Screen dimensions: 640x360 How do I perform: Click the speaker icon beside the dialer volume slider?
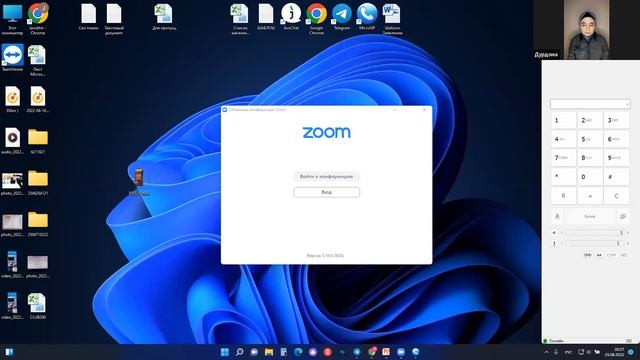(554, 233)
